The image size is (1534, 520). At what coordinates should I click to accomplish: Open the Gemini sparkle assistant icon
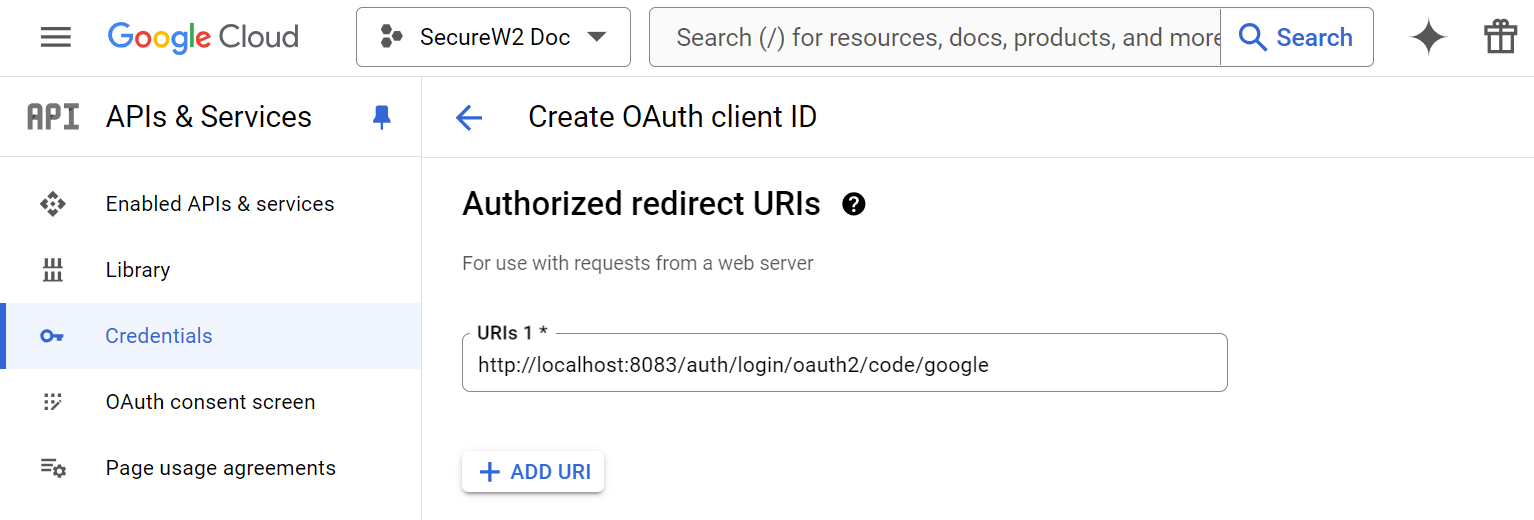1428,37
